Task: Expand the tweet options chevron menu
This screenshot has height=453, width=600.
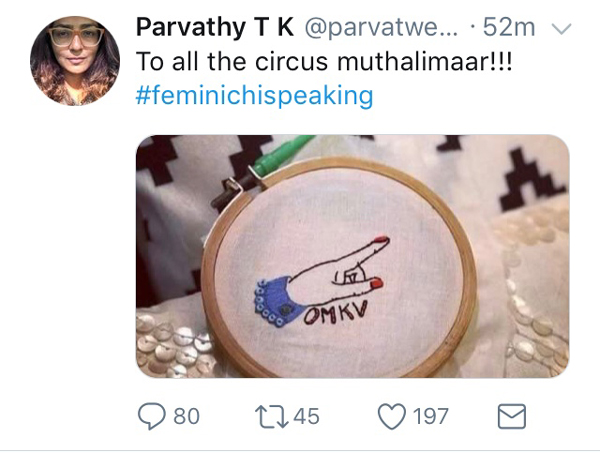Action: (560, 29)
